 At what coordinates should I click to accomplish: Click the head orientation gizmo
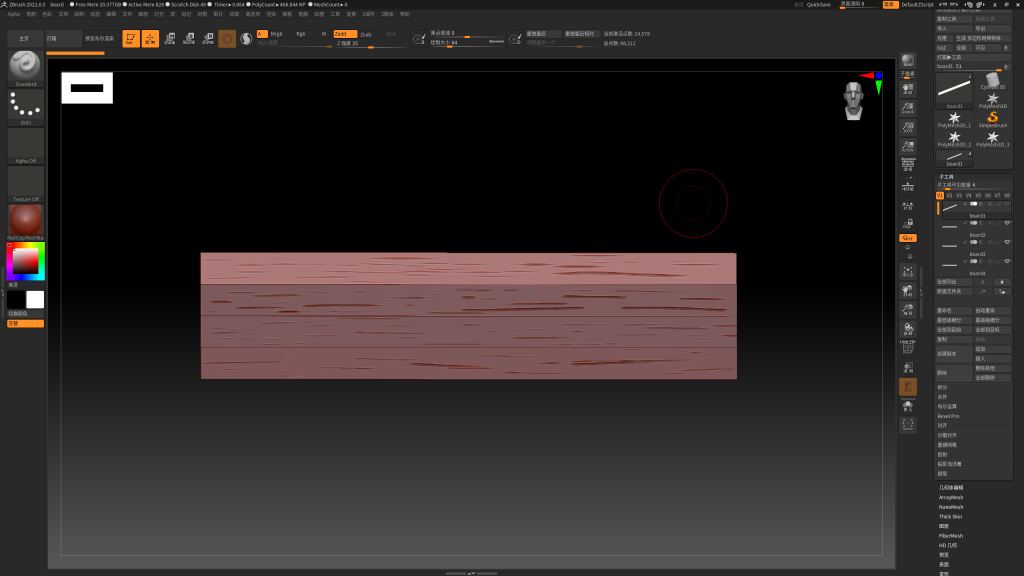point(853,98)
